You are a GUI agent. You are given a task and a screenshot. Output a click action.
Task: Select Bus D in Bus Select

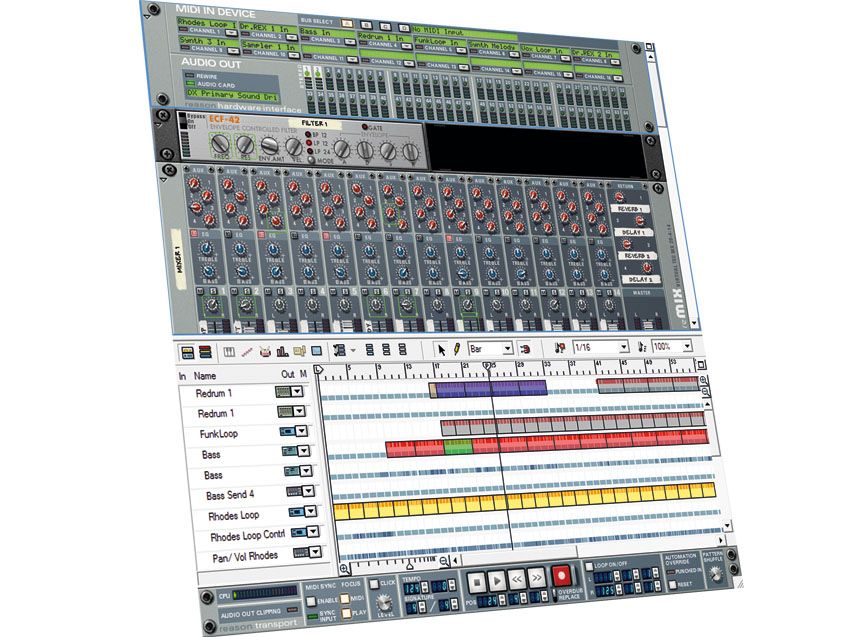(x=404, y=27)
